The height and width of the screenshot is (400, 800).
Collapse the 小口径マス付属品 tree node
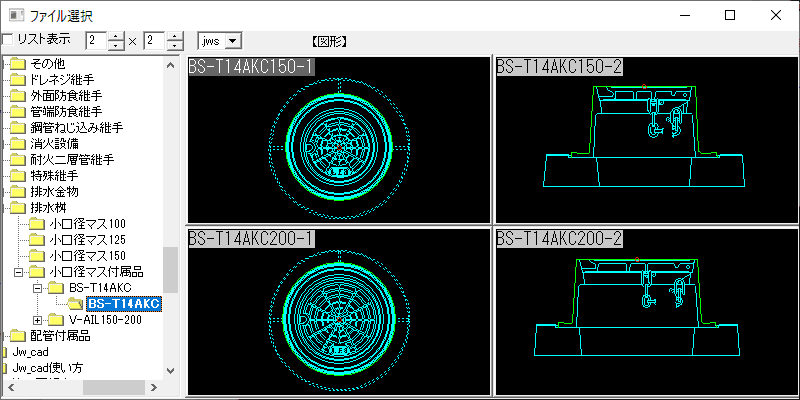[18, 272]
